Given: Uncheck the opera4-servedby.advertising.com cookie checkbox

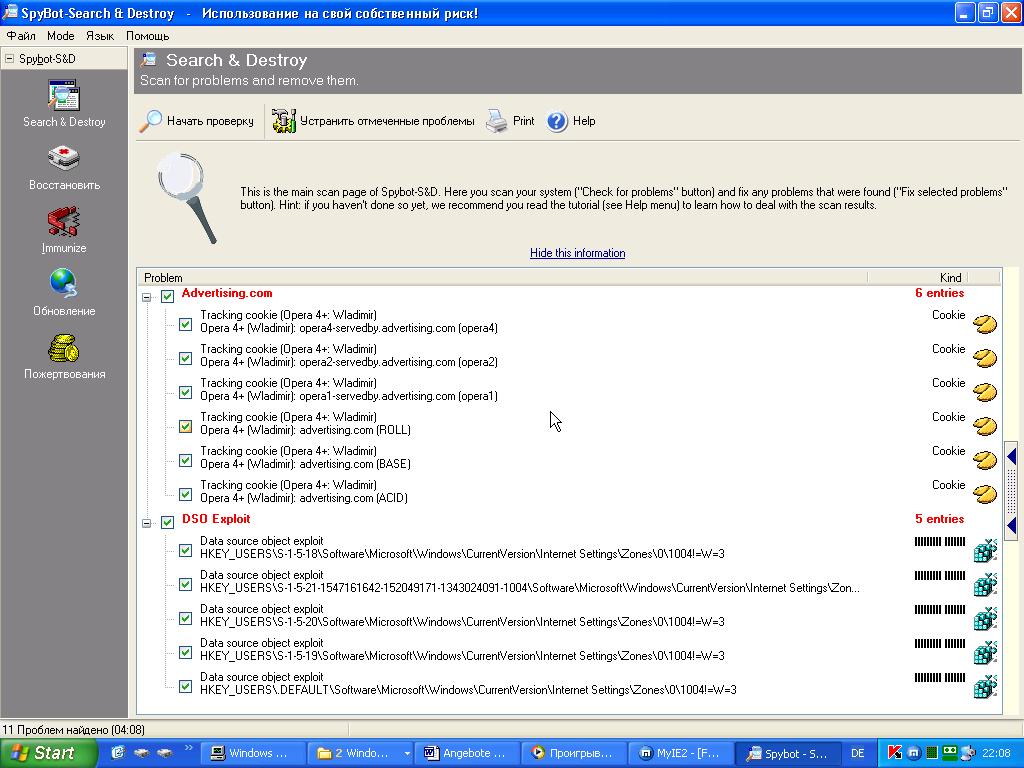Looking at the screenshot, I should pyautogui.click(x=185, y=325).
